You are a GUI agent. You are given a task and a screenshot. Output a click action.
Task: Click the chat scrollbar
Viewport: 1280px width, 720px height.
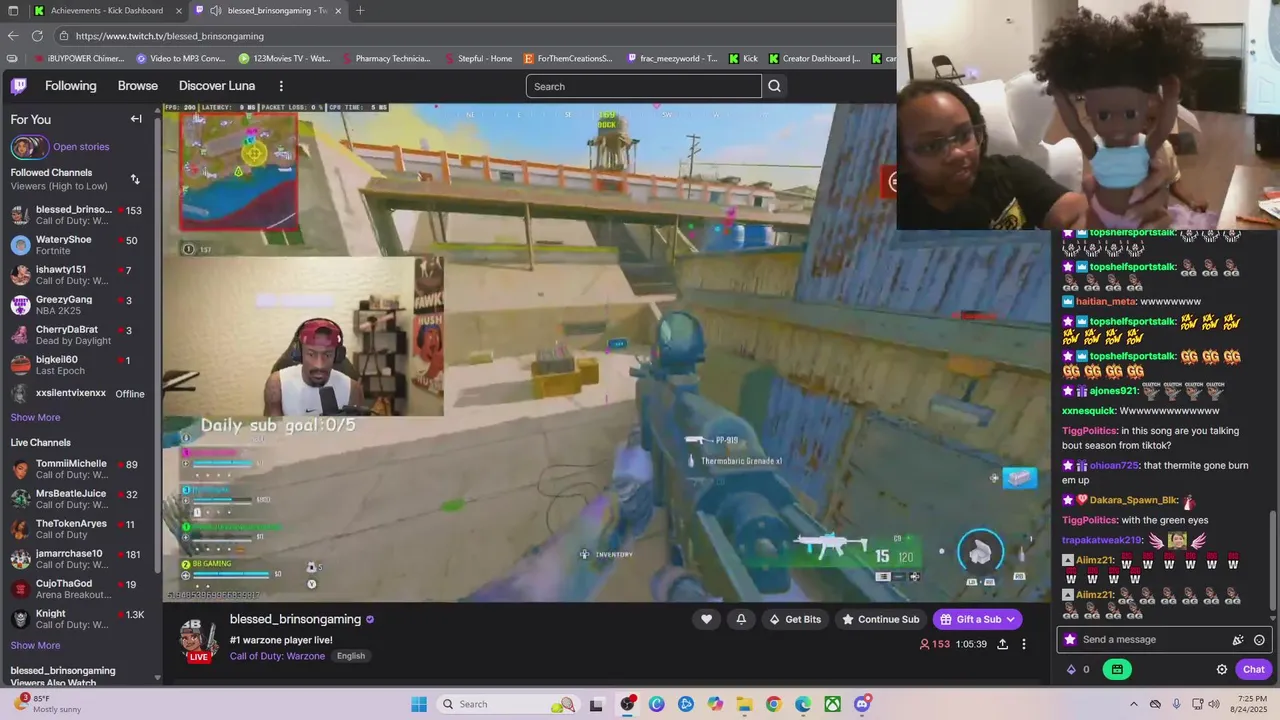[1274, 560]
